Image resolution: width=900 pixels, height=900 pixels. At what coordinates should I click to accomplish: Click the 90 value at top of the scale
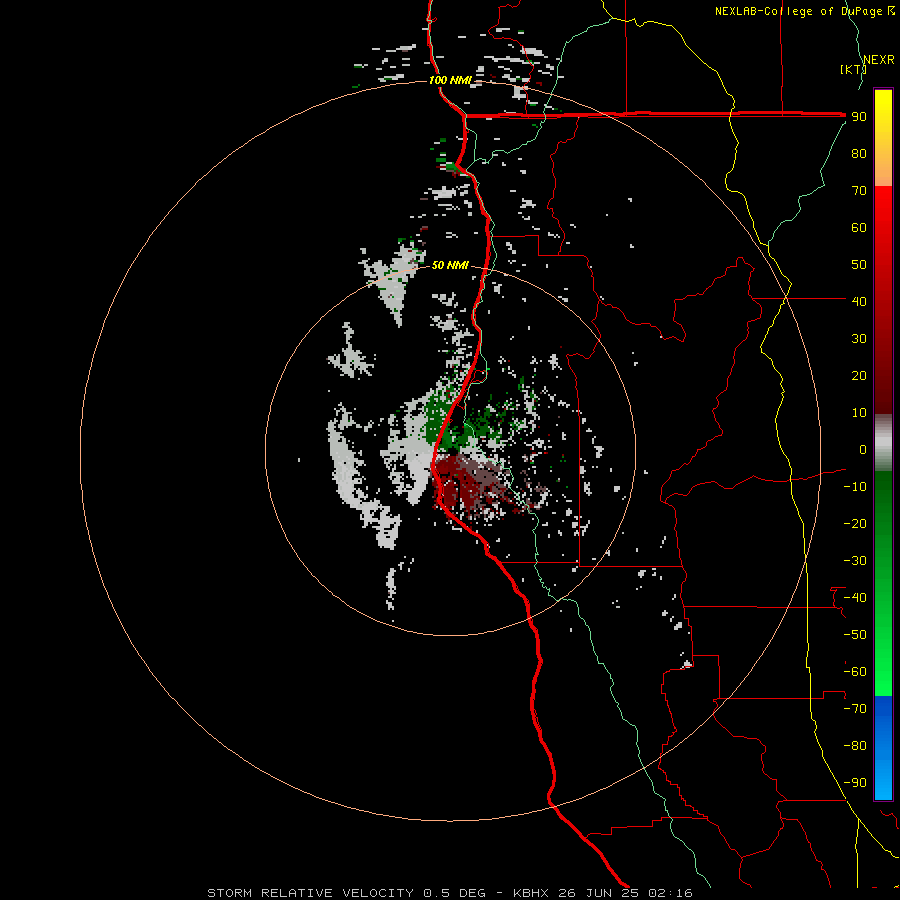[859, 117]
